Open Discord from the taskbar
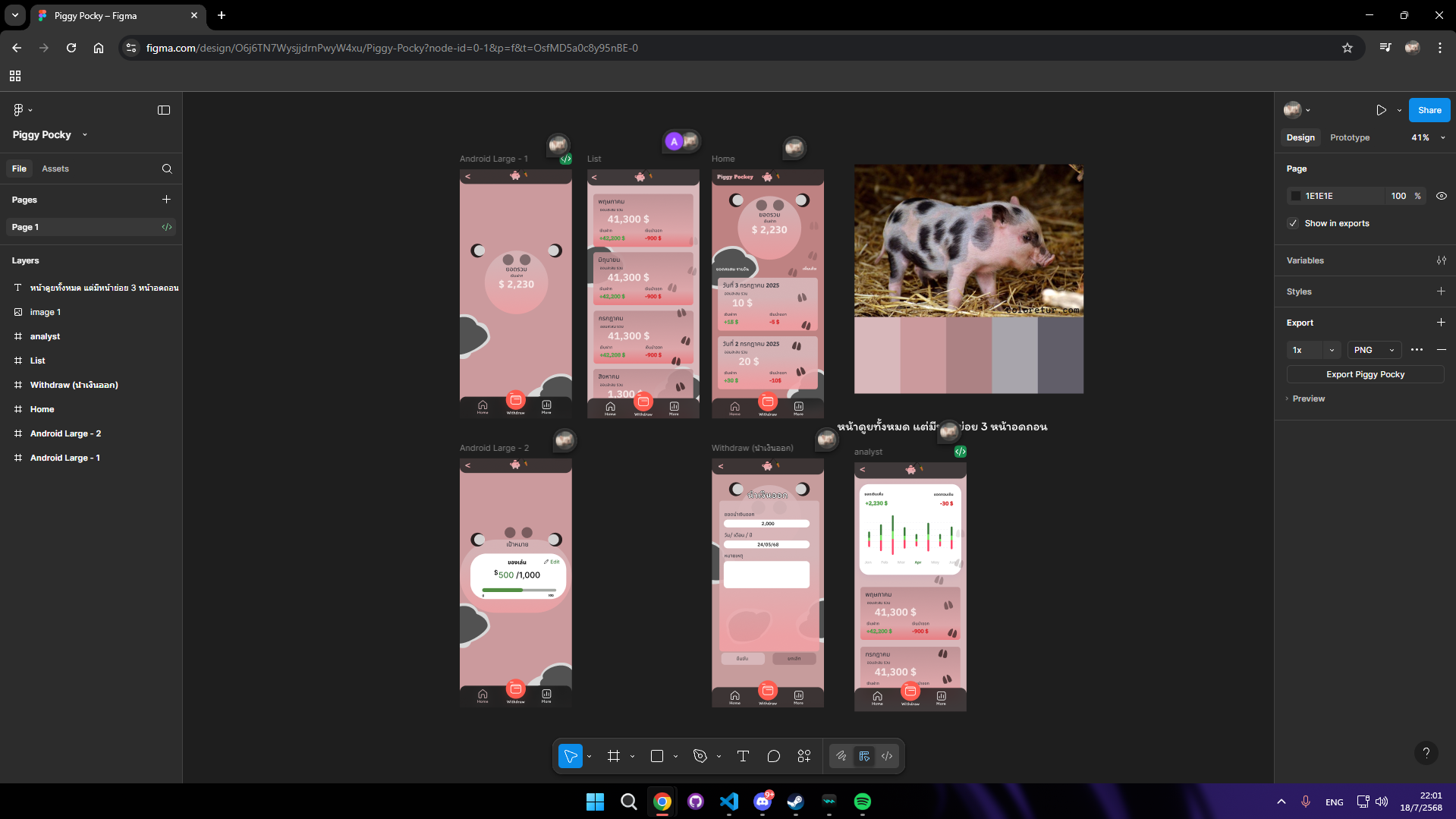This screenshot has width=1456, height=819. point(763,802)
